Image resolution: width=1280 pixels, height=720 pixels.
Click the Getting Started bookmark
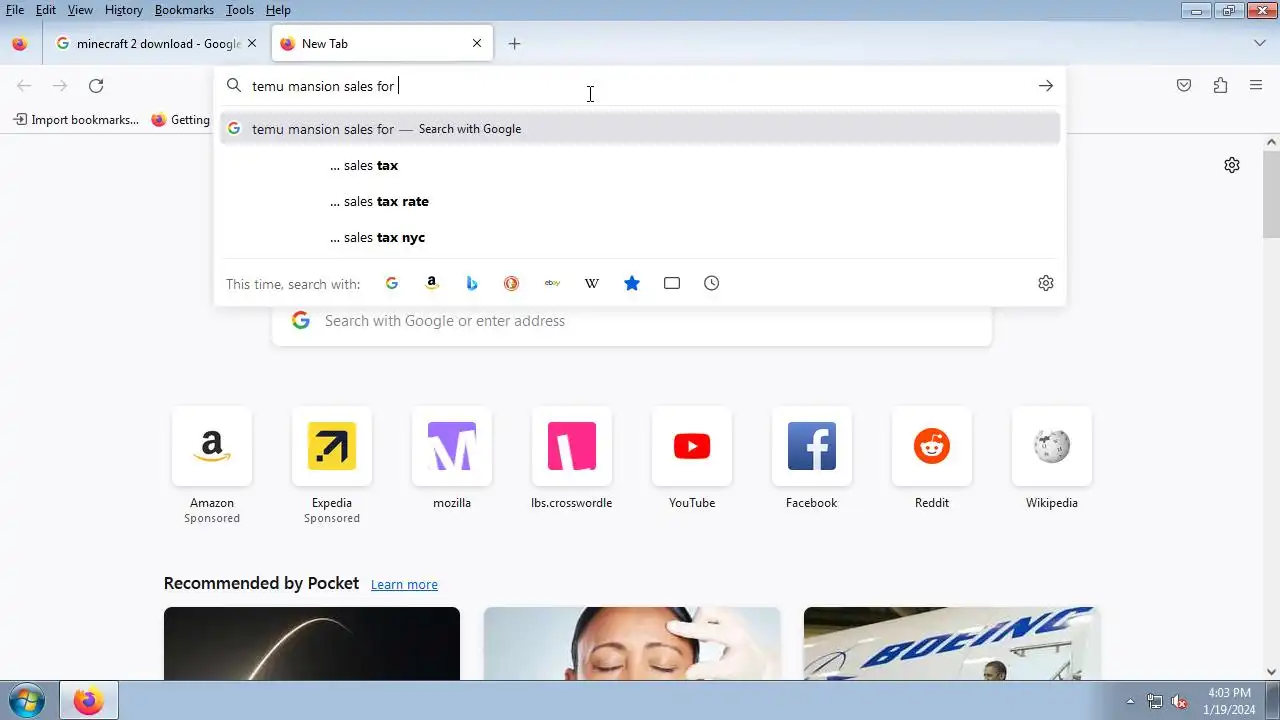coord(181,120)
